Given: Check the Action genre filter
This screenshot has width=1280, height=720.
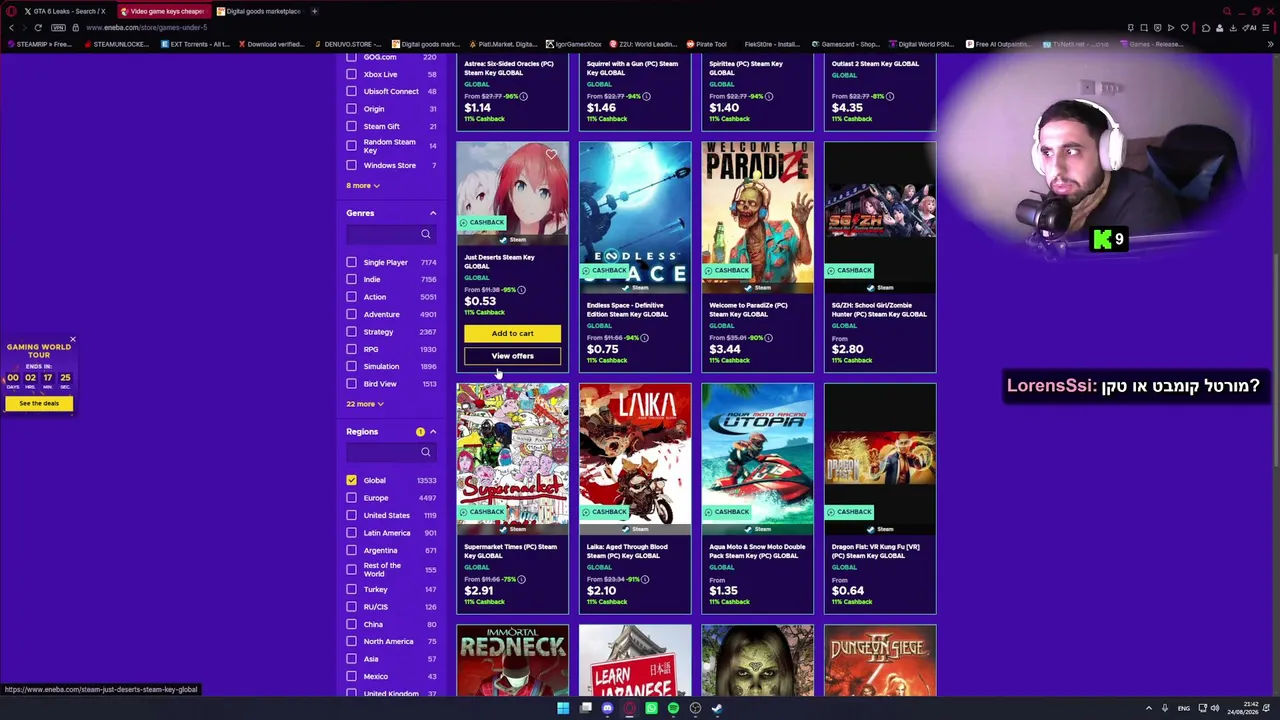Looking at the screenshot, I should [351, 297].
